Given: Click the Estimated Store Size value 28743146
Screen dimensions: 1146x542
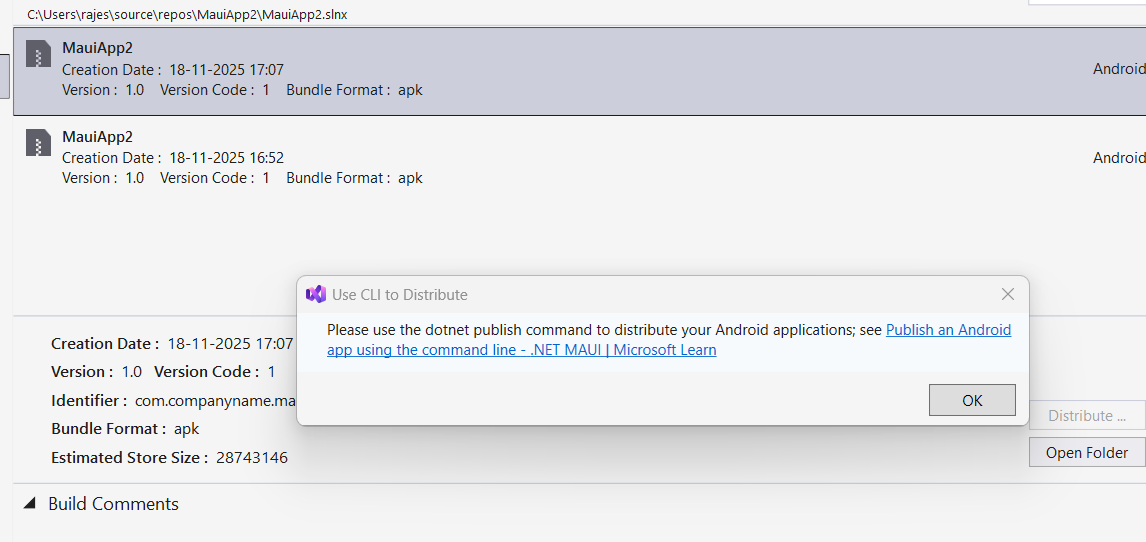Looking at the screenshot, I should coord(251,458).
